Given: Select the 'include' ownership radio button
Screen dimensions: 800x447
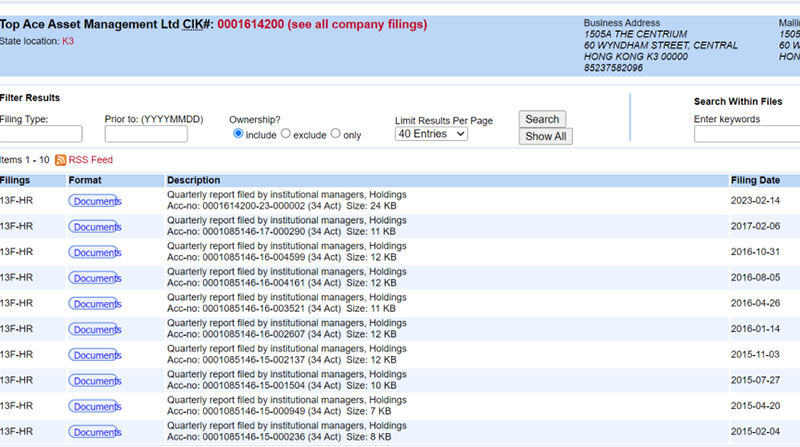Looking at the screenshot, I should tap(238, 134).
